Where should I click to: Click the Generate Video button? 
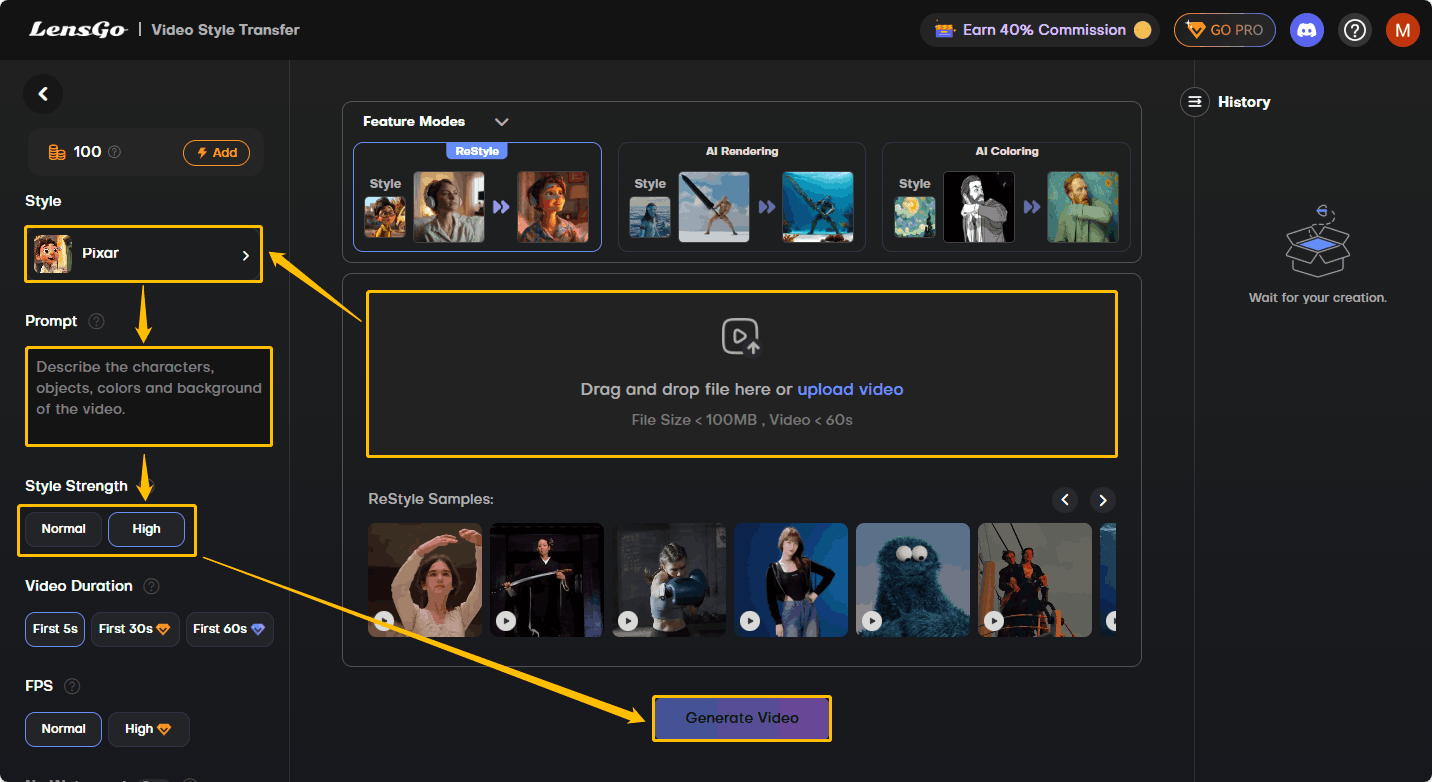pyautogui.click(x=742, y=718)
